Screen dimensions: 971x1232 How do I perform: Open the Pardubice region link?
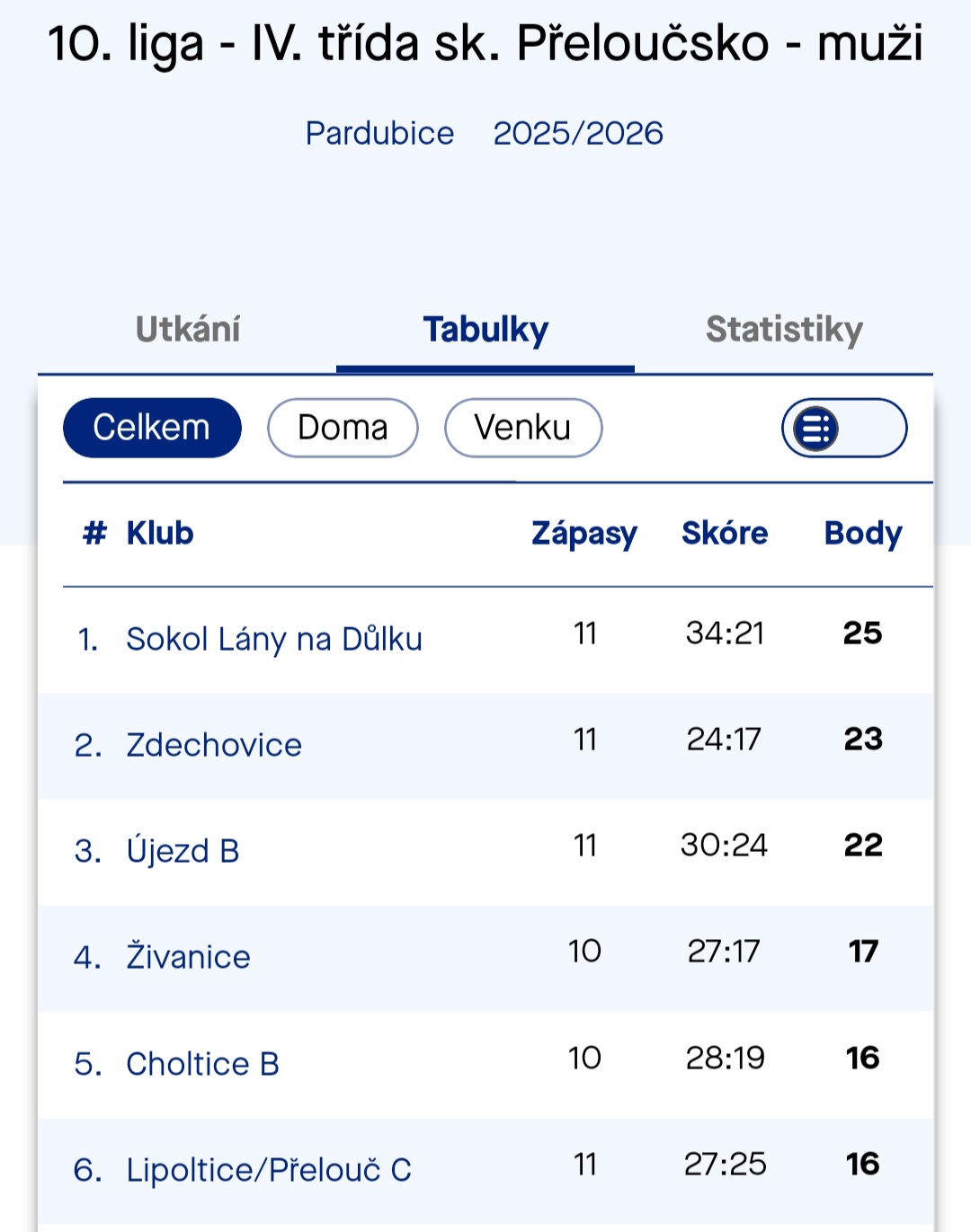379,133
